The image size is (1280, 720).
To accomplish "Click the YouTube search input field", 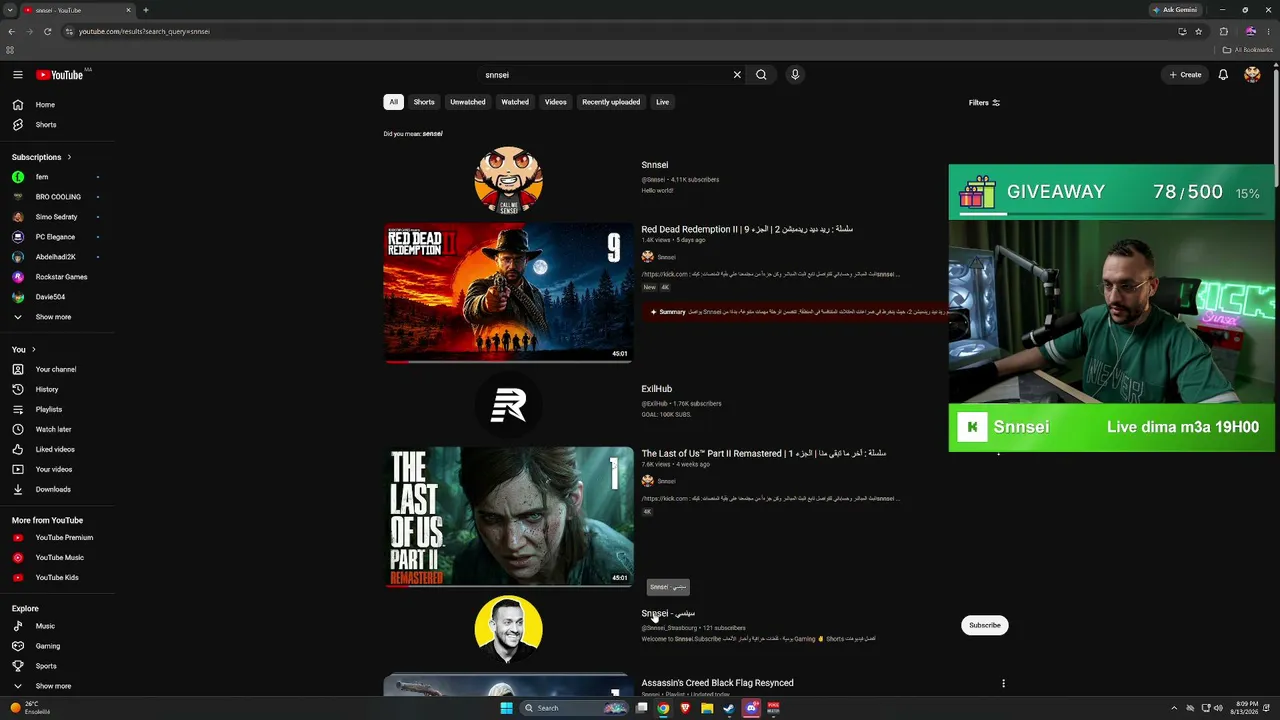I will pyautogui.click(x=604, y=75).
